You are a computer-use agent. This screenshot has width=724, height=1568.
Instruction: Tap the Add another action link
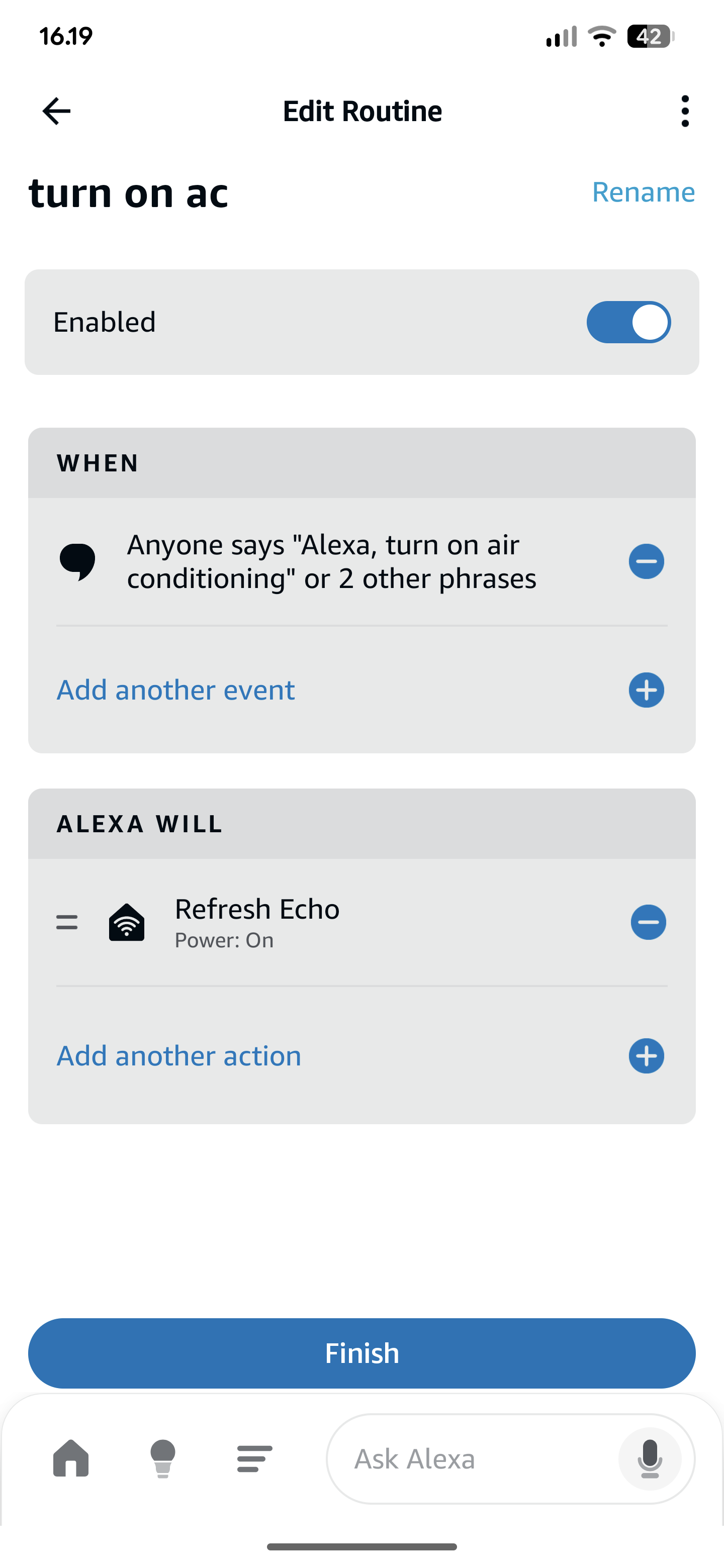click(179, 1056)
